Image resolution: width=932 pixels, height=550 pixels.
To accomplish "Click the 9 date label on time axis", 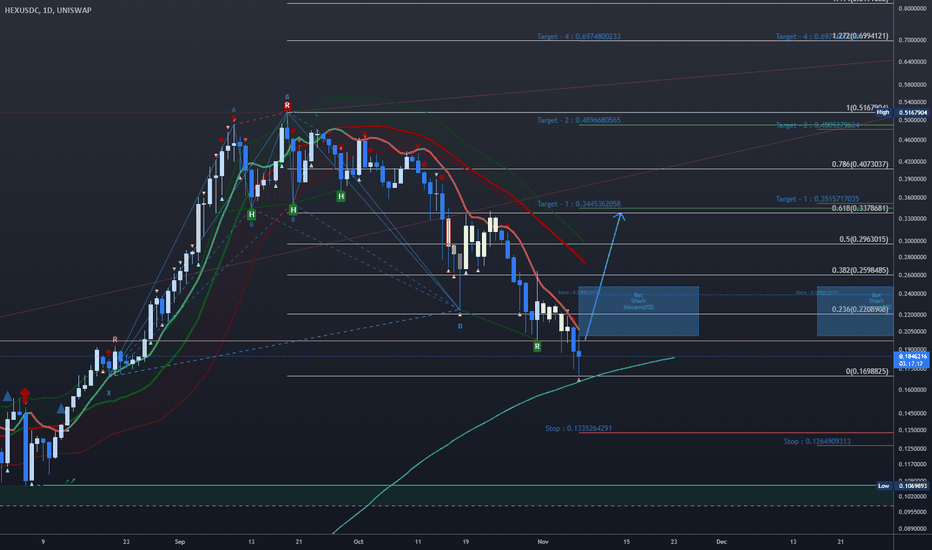I will [43, 542].
